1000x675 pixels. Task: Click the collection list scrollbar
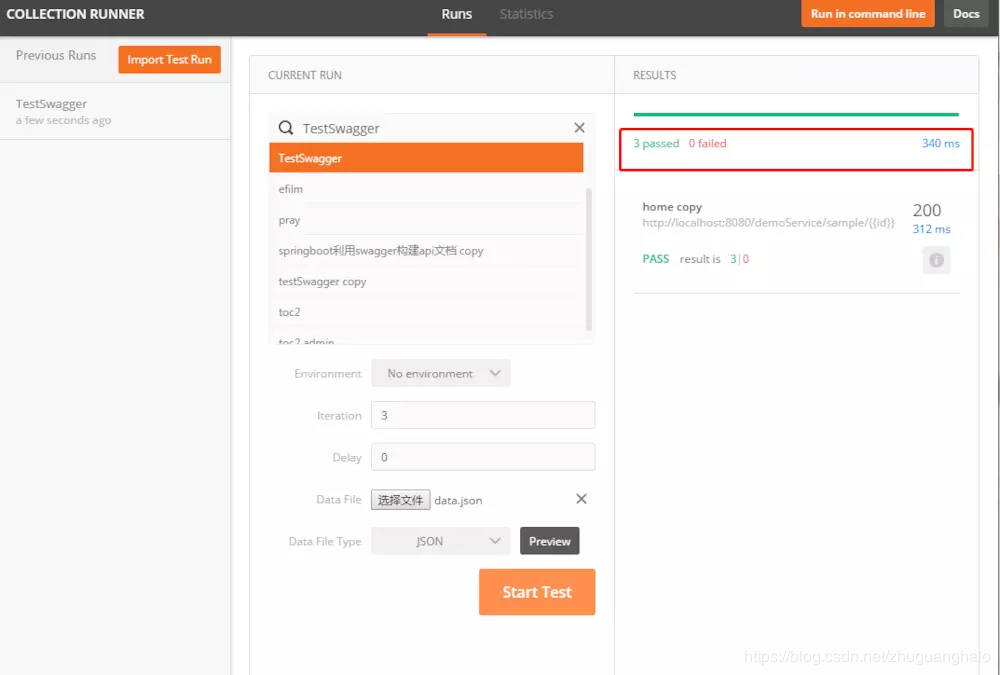click(x=588, y=258)
